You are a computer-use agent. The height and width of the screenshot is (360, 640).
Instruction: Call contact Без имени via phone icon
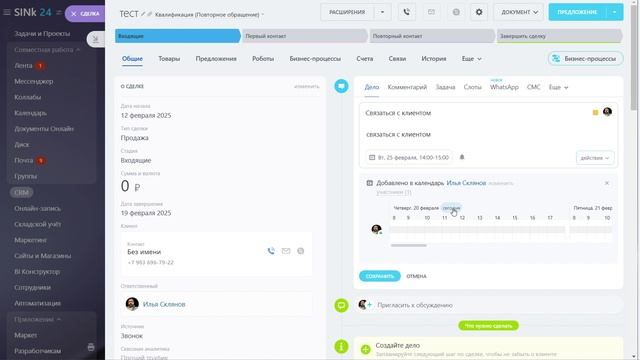coord(271,251)
